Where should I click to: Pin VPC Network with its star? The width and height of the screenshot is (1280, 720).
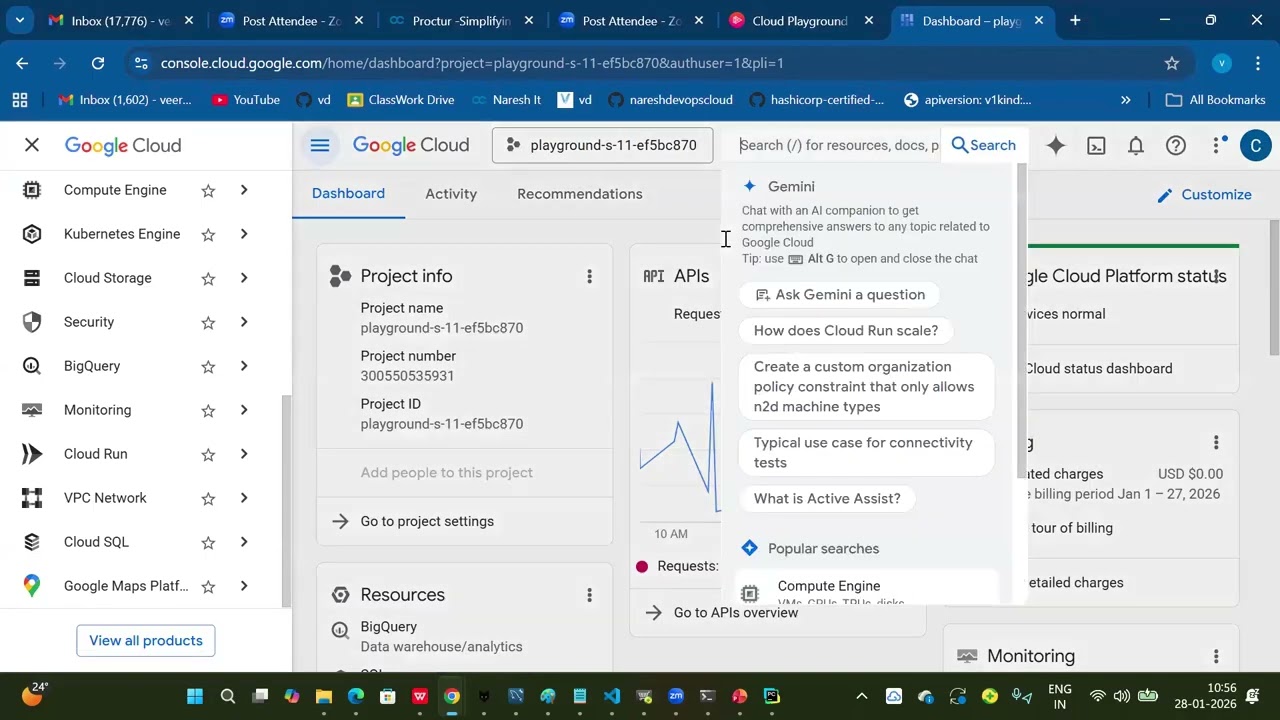click(x=208, y=498)
